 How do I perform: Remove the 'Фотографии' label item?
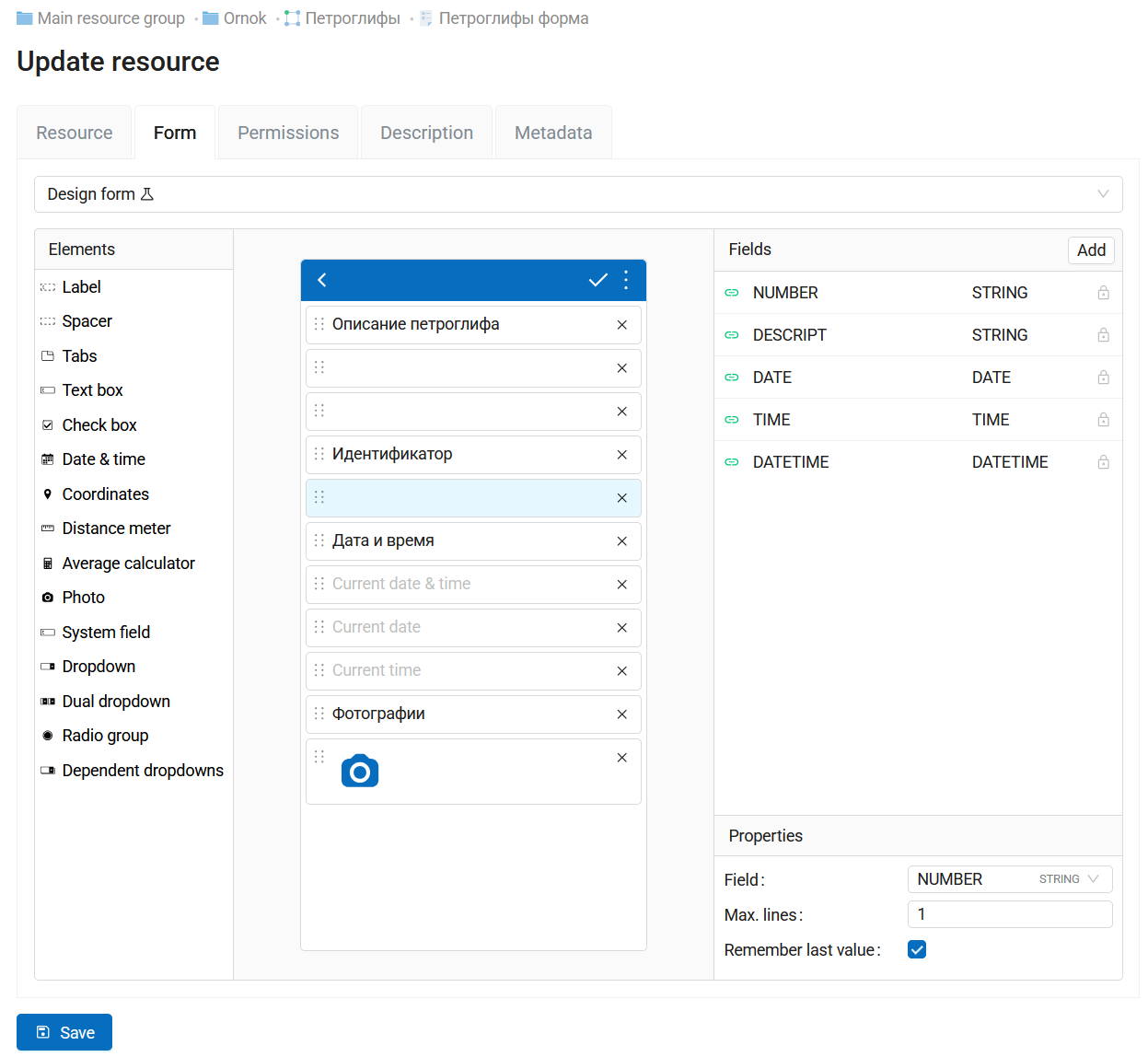622,714
